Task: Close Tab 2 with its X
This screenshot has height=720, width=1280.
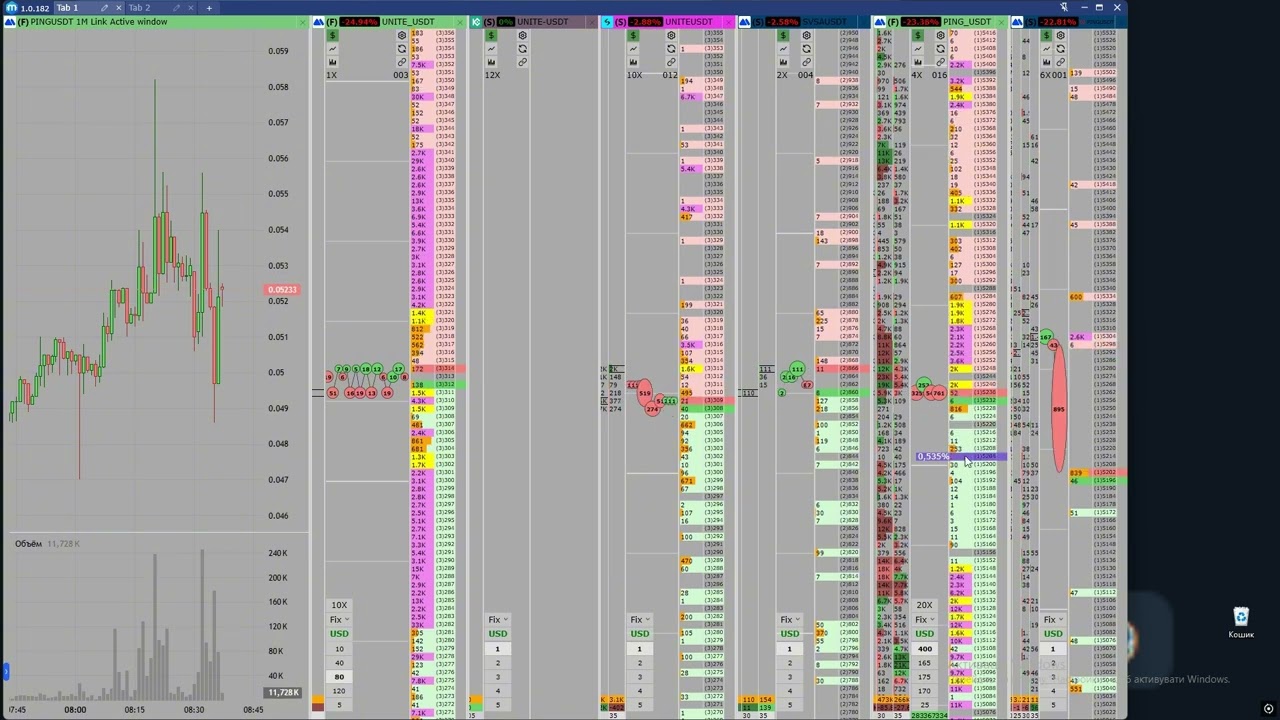Action: [x=193, y=8]
